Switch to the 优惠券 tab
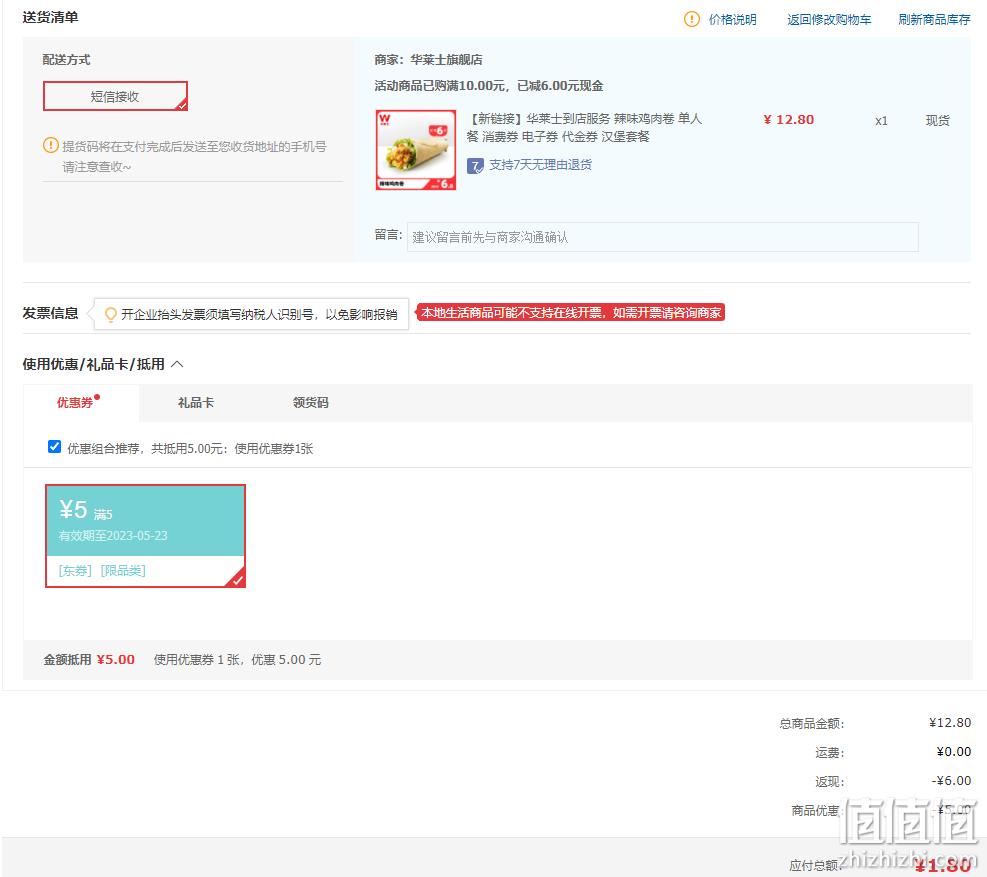Viewport: 987px width, 877px height. click(77, 402)
